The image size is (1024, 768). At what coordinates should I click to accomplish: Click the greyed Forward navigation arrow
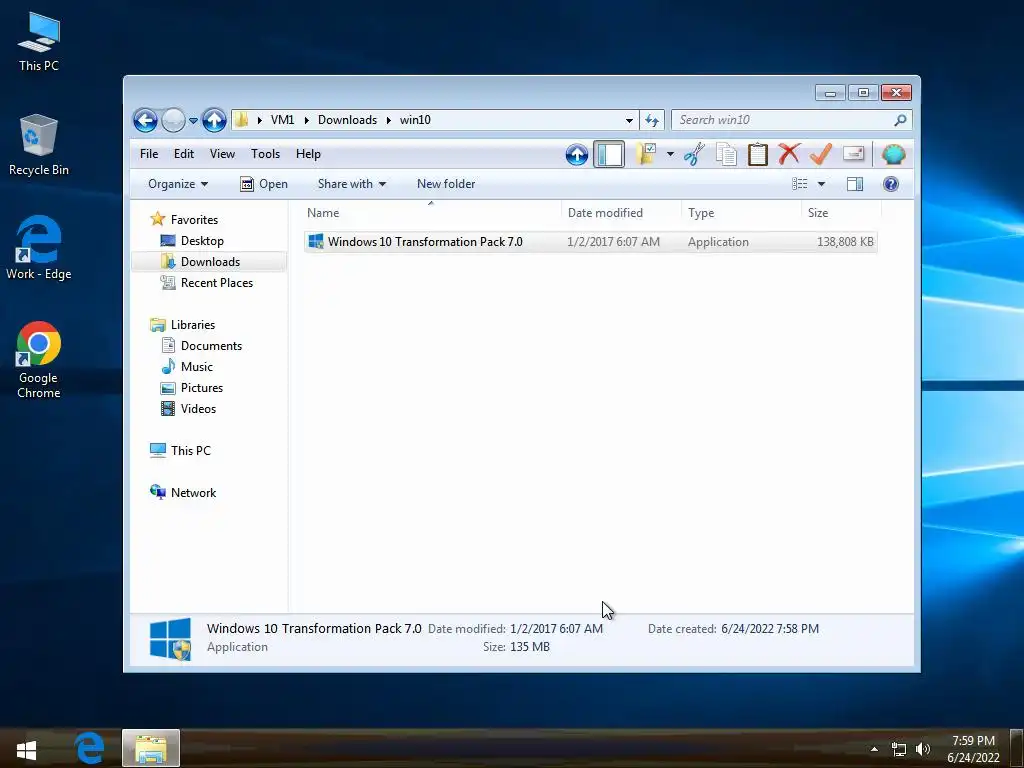(x=173, y=121)
